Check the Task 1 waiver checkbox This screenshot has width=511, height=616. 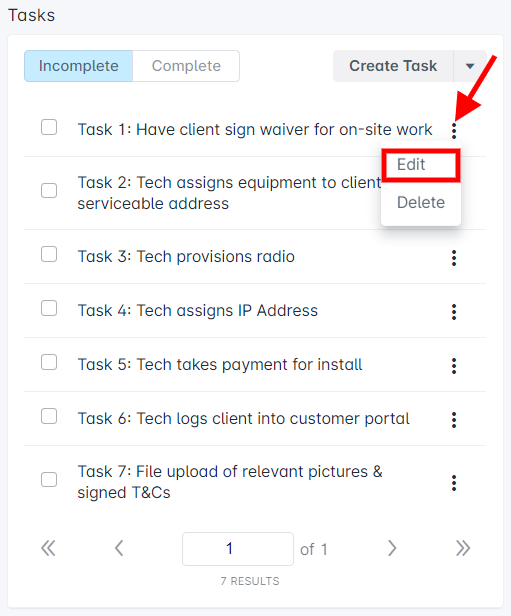point(49,127)
